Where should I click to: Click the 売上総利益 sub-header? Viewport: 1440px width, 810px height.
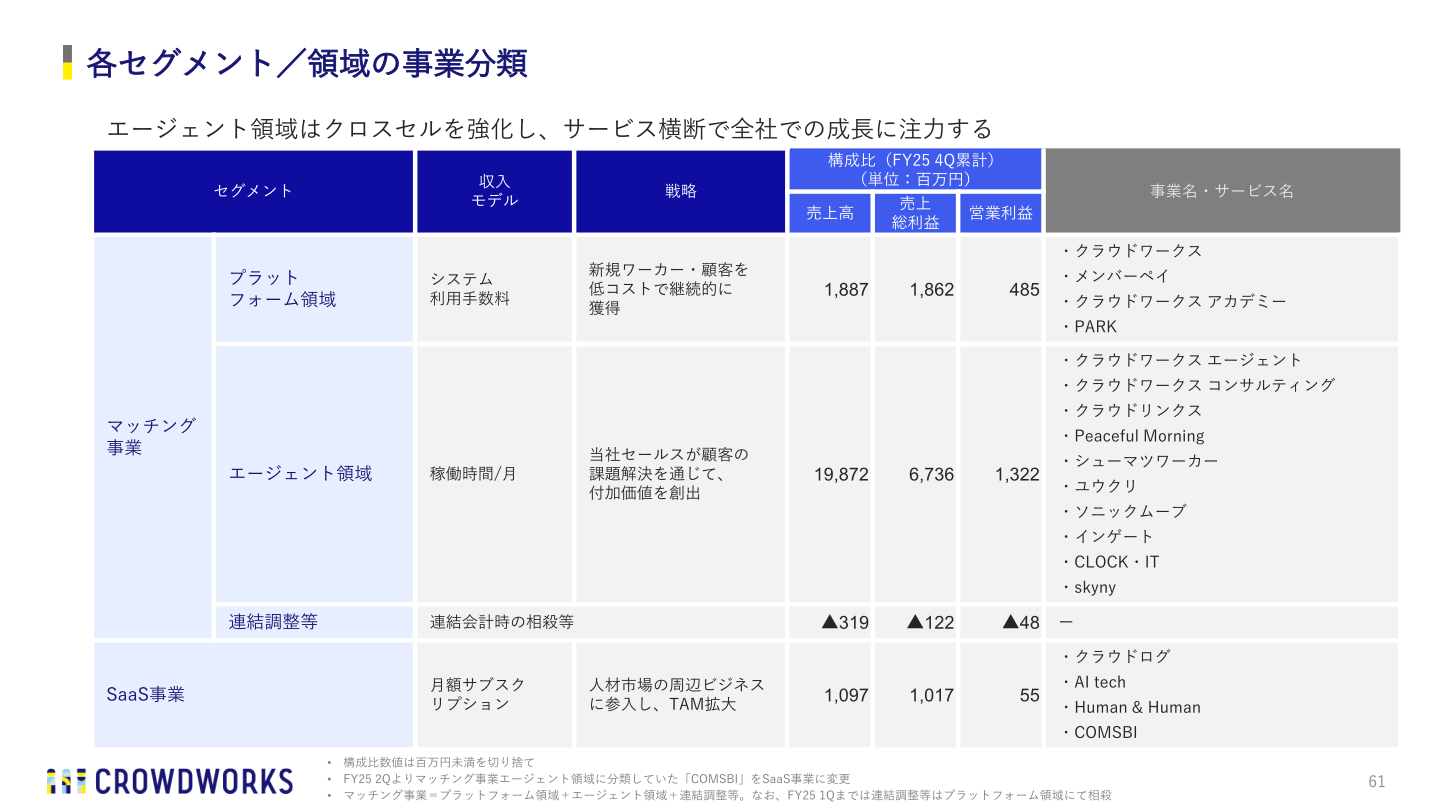[915, 213]
